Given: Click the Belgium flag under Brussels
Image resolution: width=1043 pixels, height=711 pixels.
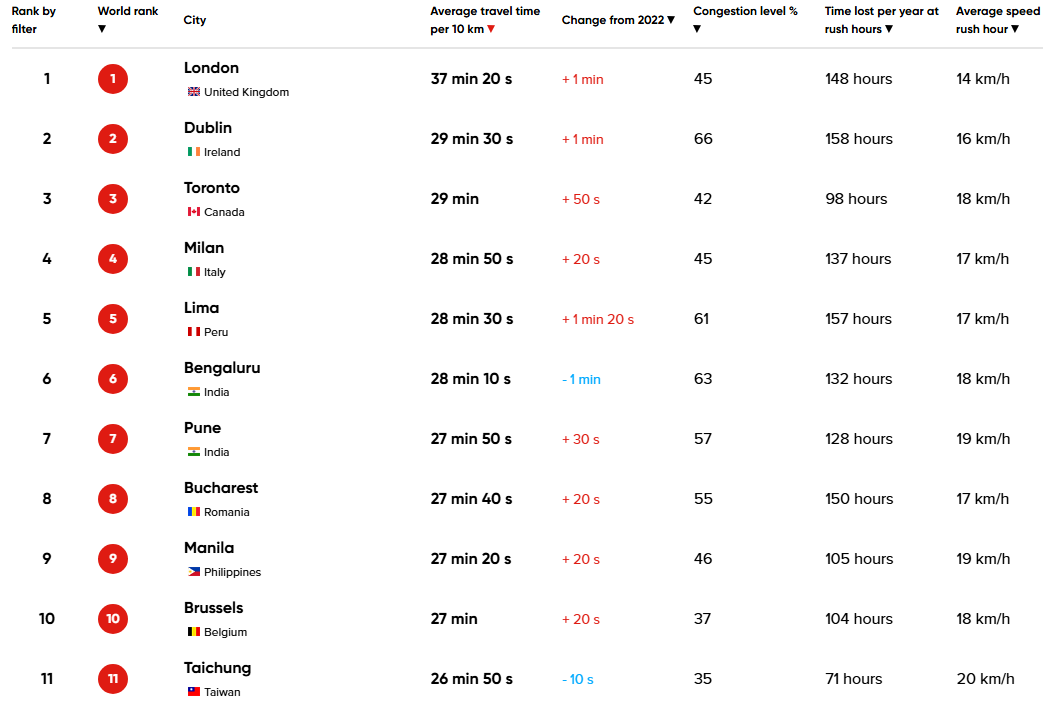Looking at the screenshot, I should tap(194, 632).
